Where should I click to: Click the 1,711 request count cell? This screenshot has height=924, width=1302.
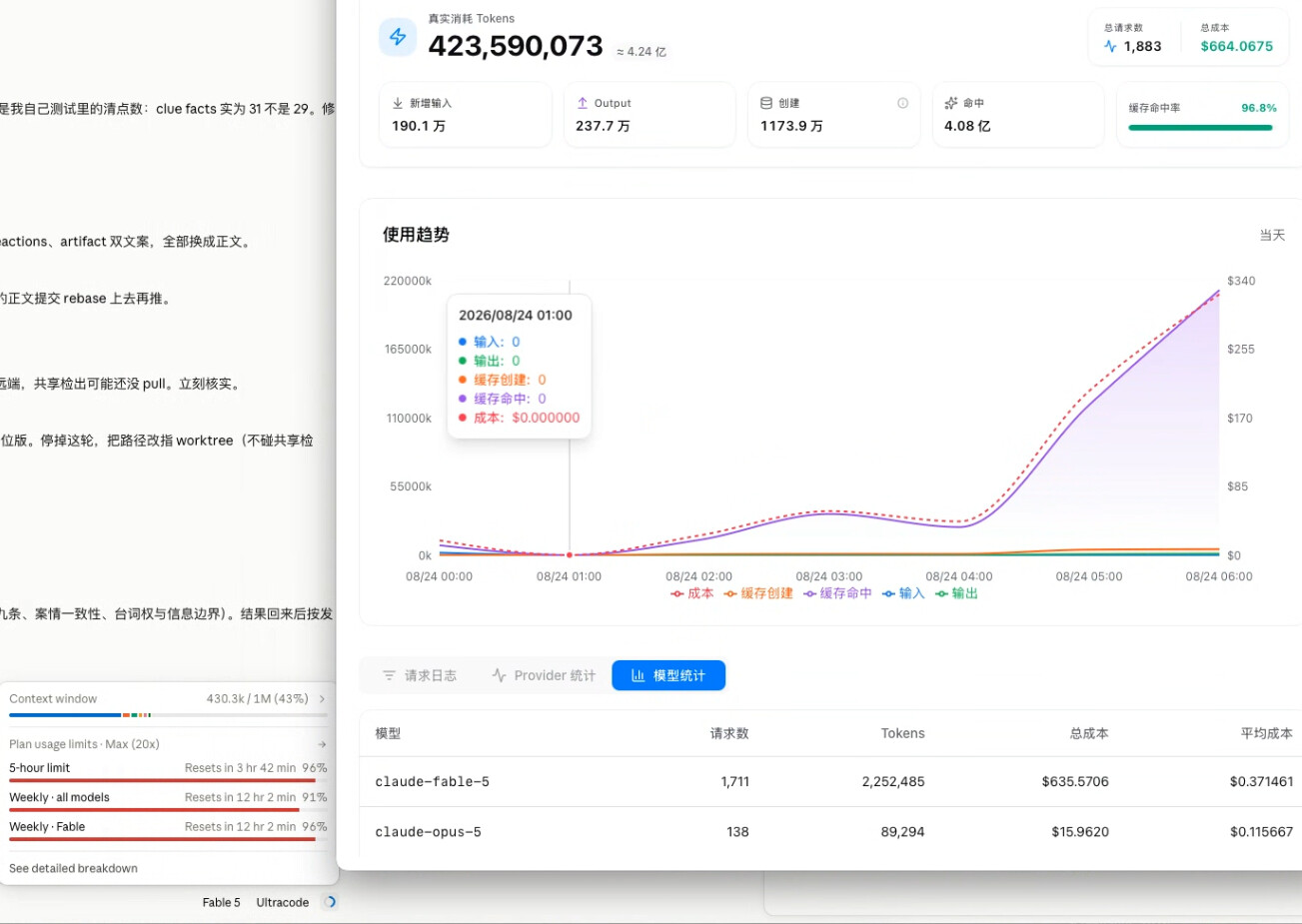point(735,782)
